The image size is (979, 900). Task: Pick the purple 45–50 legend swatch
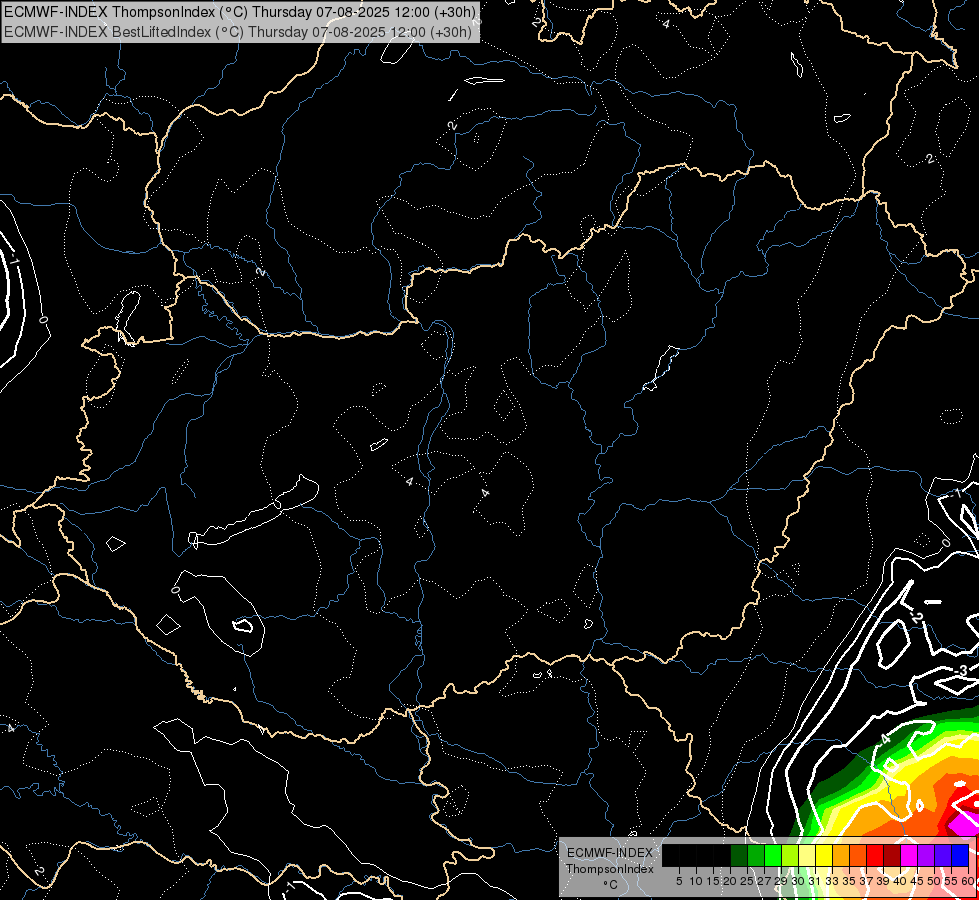[926, 856]
